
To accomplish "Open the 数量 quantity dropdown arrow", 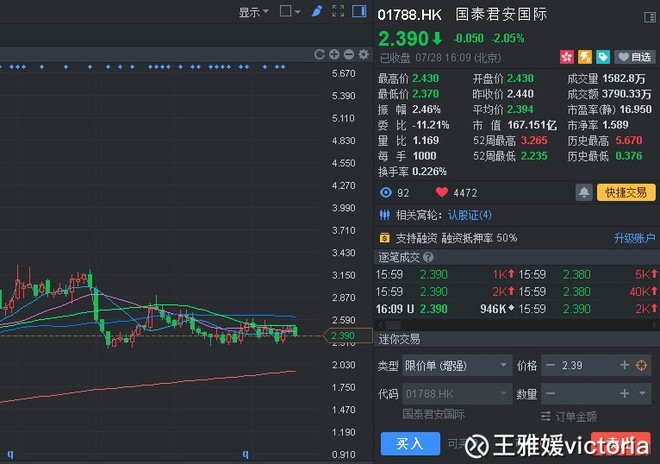I will 642,393.
